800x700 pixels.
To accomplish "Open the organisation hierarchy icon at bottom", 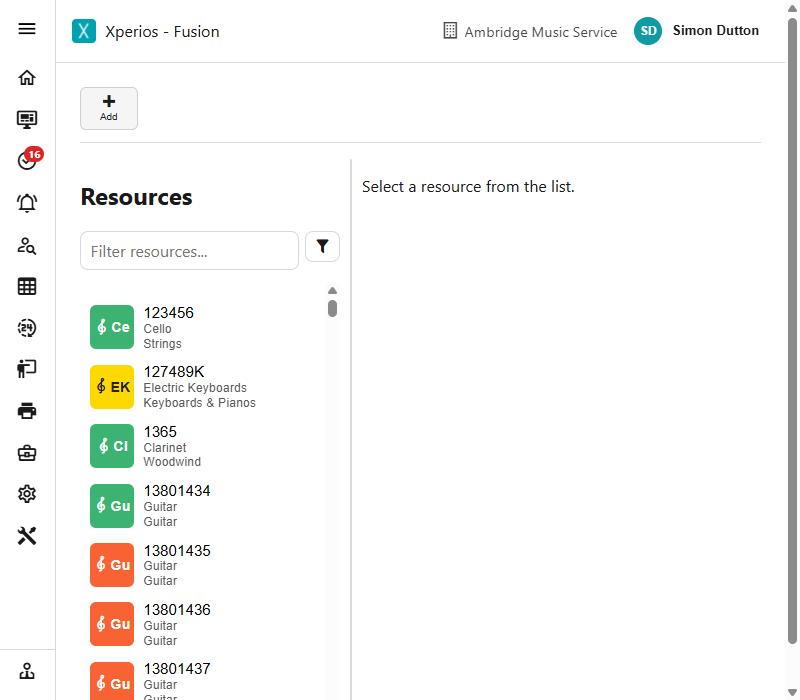I will [27, 671].
